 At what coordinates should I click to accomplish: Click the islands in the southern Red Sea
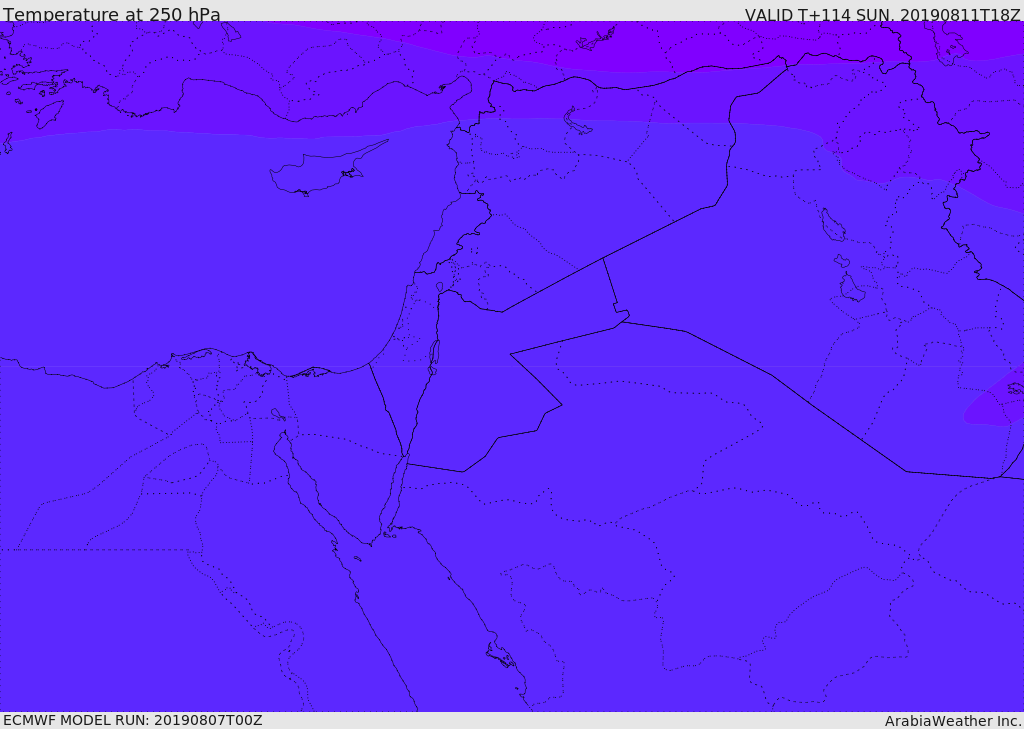[x=500, y=657]
